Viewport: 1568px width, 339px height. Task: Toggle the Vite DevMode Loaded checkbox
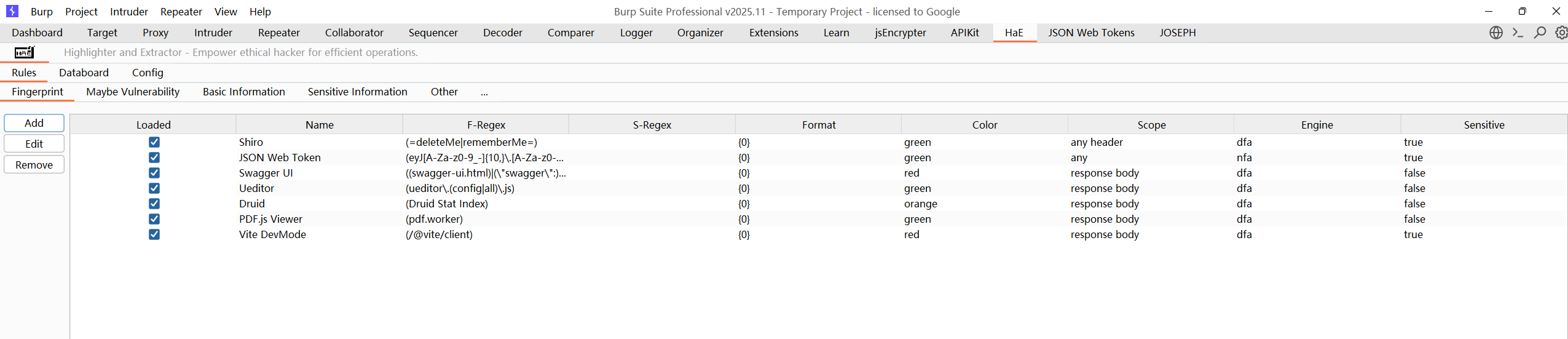click(154, 234)
